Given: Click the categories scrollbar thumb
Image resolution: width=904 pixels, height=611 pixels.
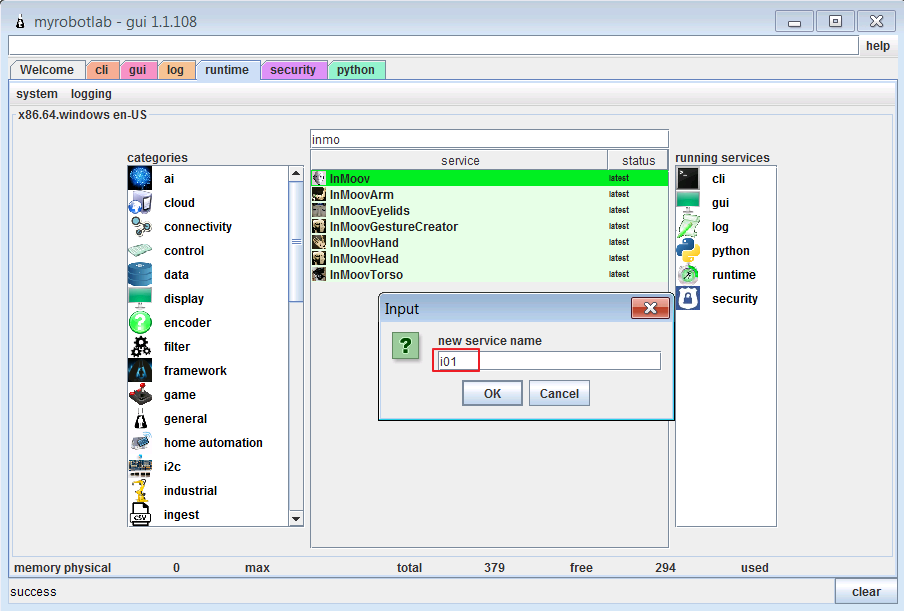Looking at the screenshot, I should click(296, 241).
